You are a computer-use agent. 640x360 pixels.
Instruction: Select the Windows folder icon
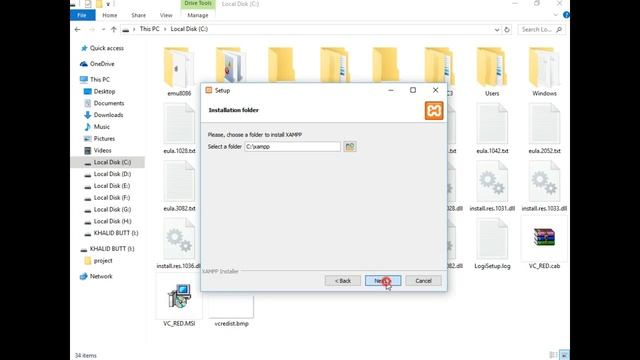coord(544,67)
